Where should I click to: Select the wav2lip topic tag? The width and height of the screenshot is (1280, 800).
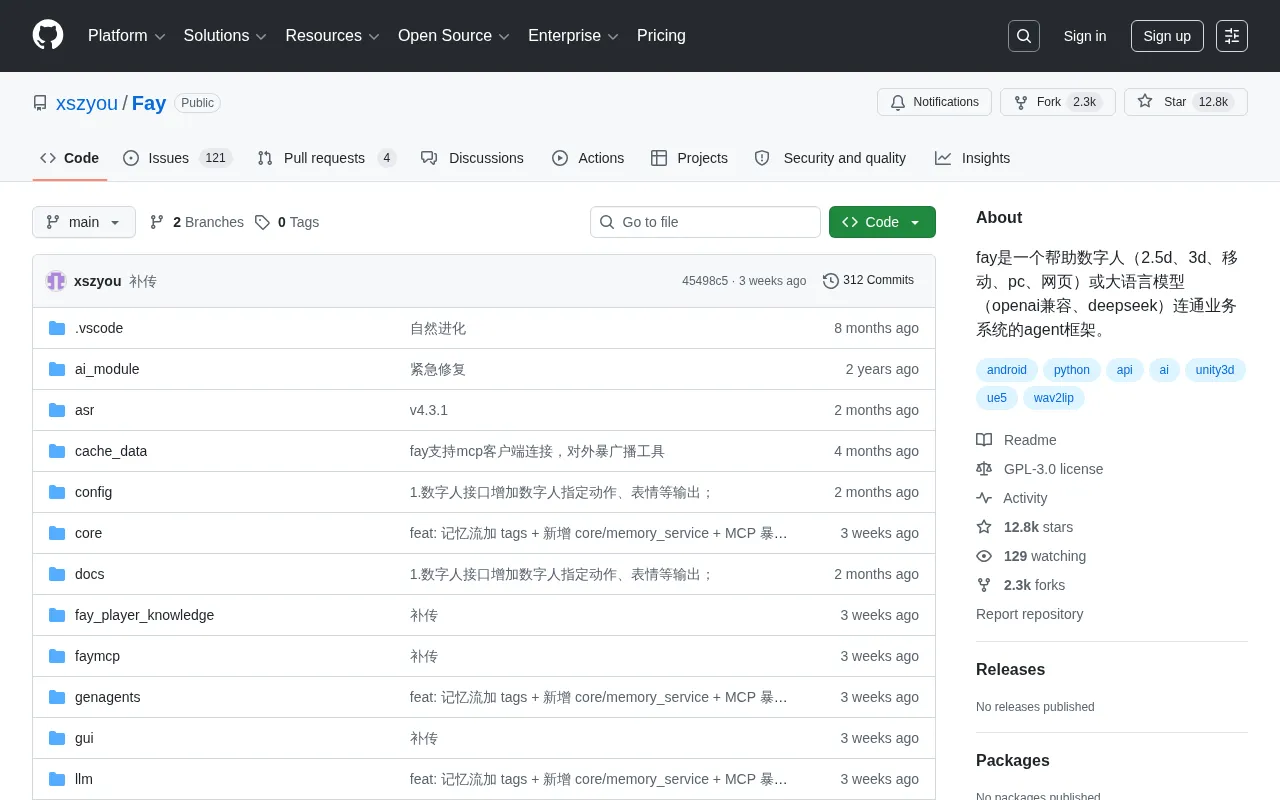[x=1054, y=398]
